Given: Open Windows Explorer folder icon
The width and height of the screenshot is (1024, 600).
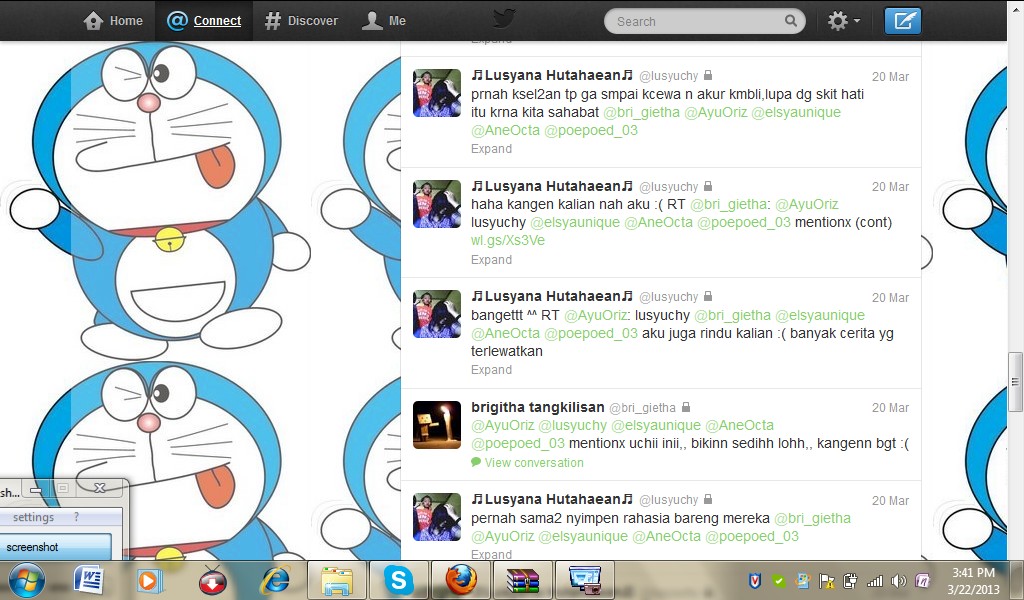Looking at the screenshot, I should (337, 580).
